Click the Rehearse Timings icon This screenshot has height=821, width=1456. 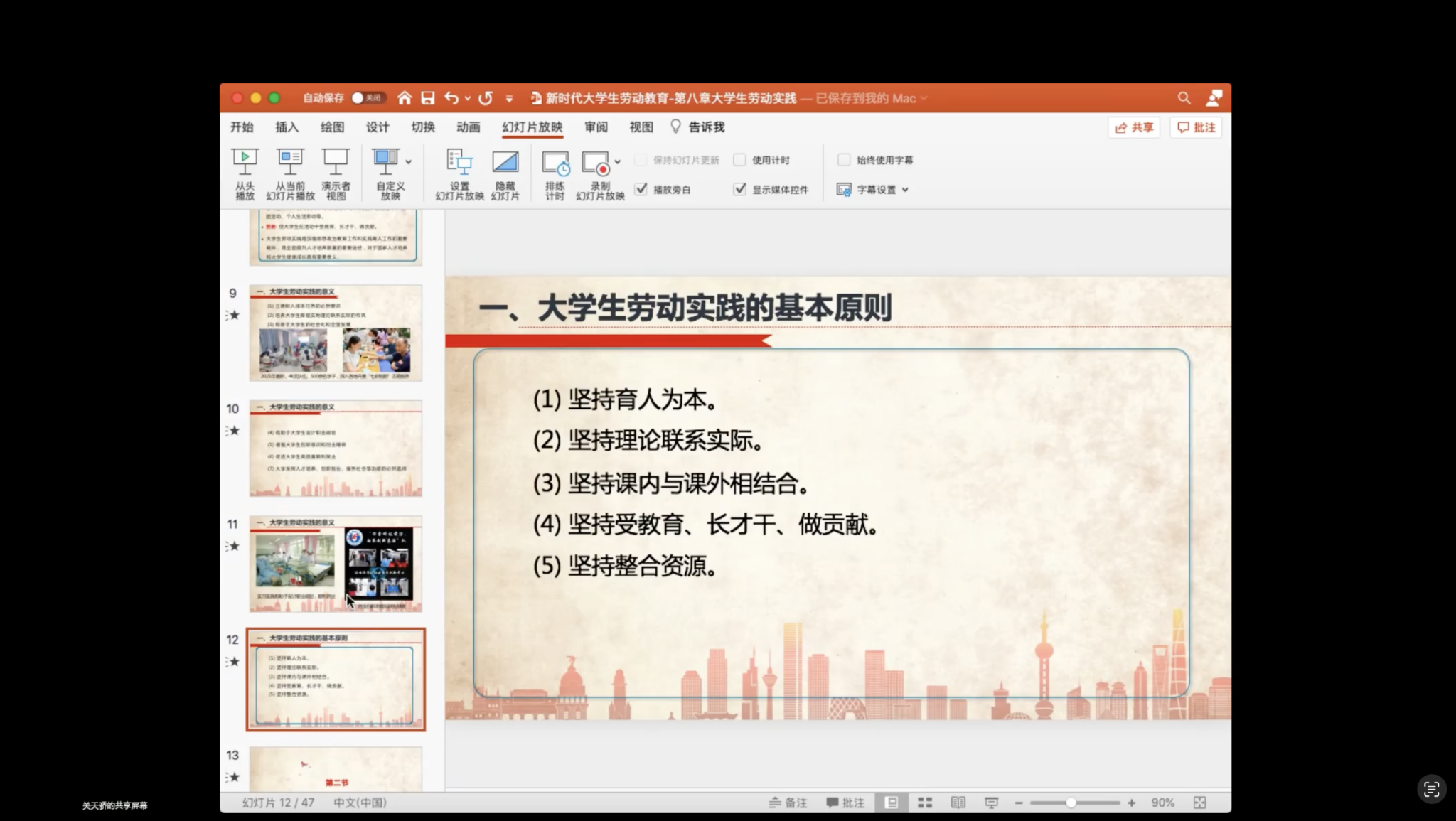tap(555, 163)
